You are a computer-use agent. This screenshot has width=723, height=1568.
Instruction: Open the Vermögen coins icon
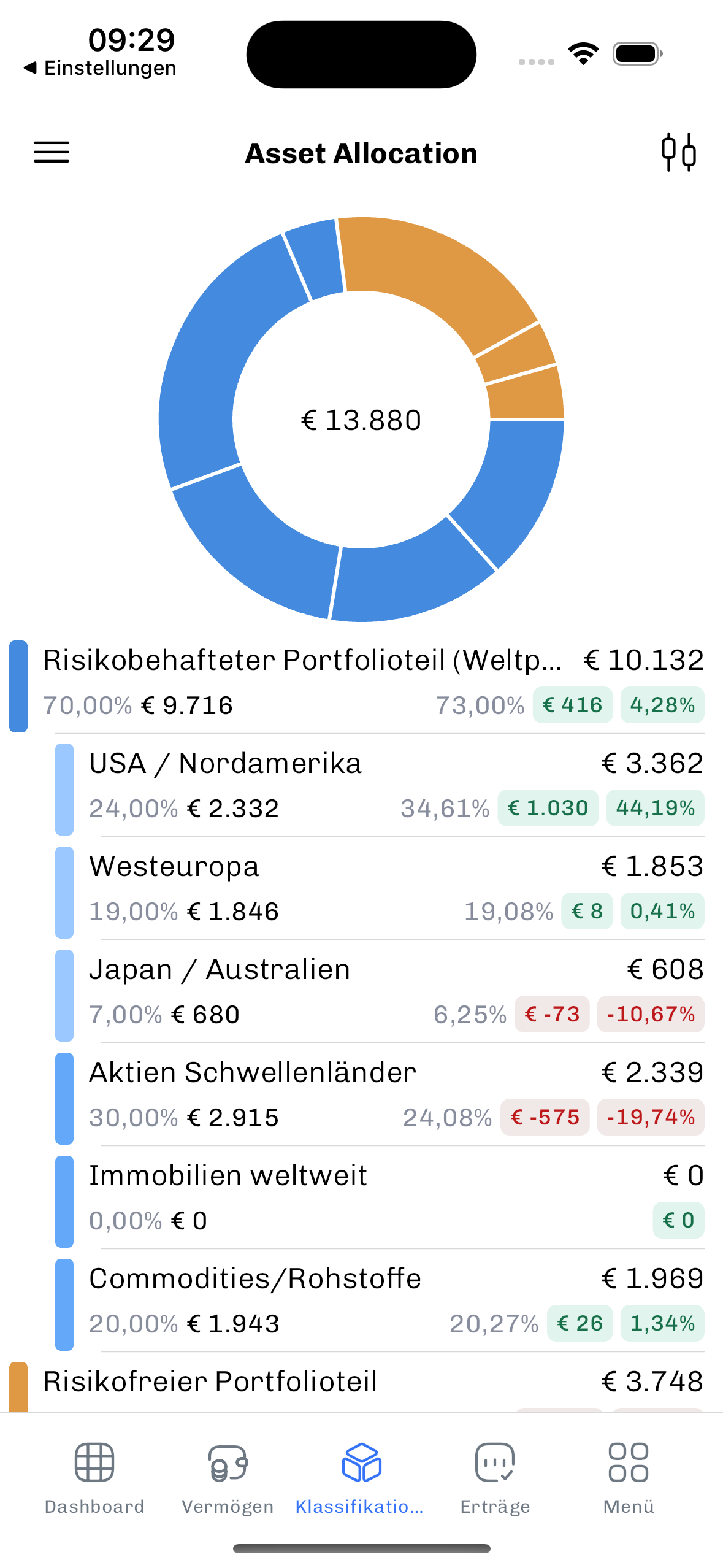pyautogui.click(x=228, y=1462)
